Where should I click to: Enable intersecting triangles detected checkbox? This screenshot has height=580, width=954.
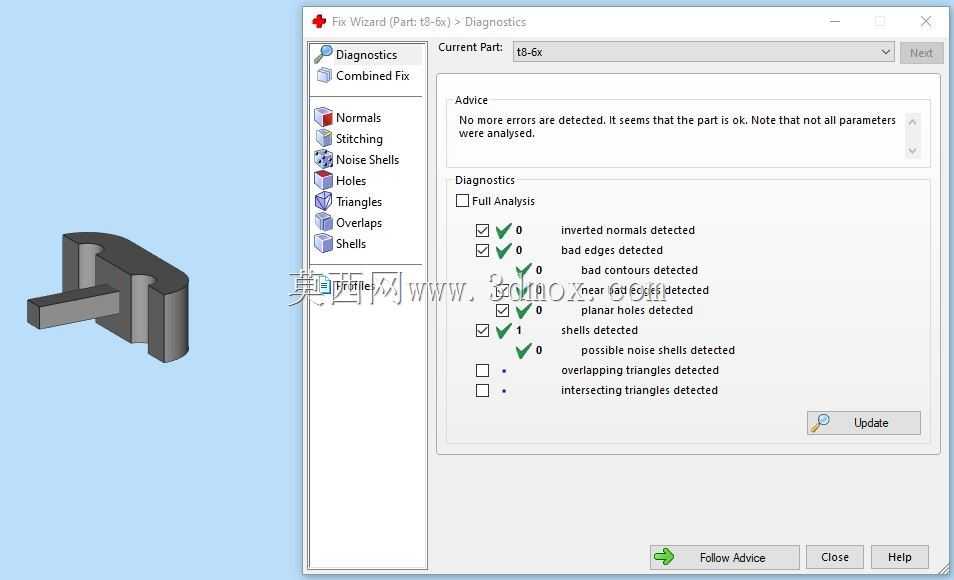pos(482,390)
